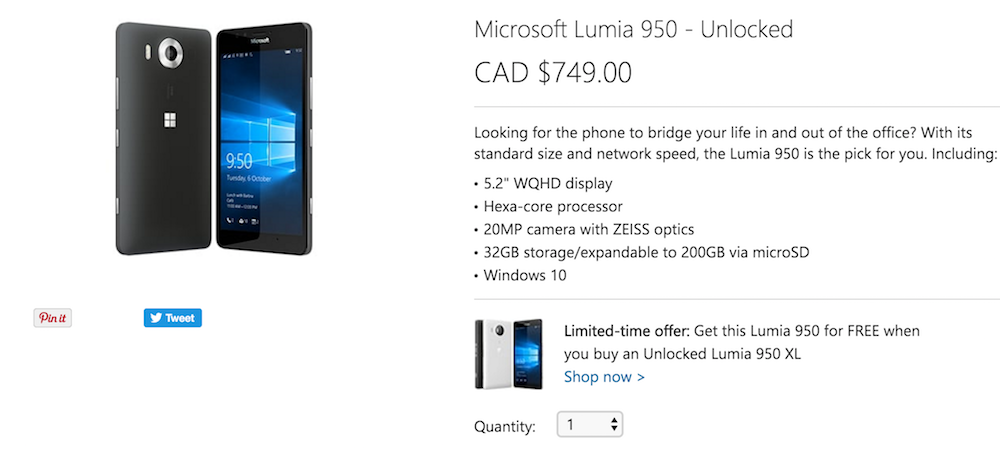The image size is (1000, 450).
Task: Open the Quantity dropdown
Action: [x=589, y=425]
